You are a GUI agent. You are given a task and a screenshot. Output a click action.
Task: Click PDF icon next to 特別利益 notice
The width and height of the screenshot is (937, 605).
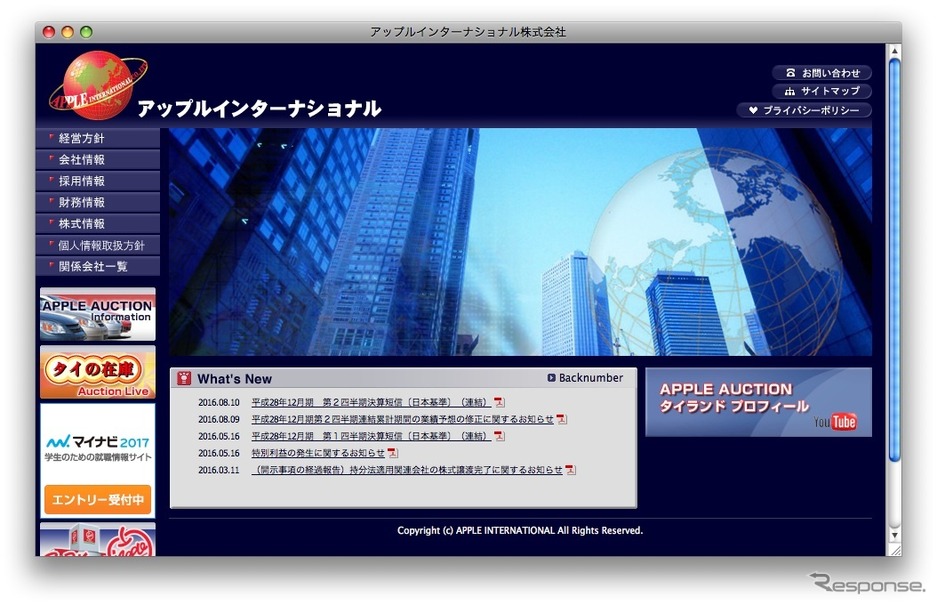[x=392, y=453]
